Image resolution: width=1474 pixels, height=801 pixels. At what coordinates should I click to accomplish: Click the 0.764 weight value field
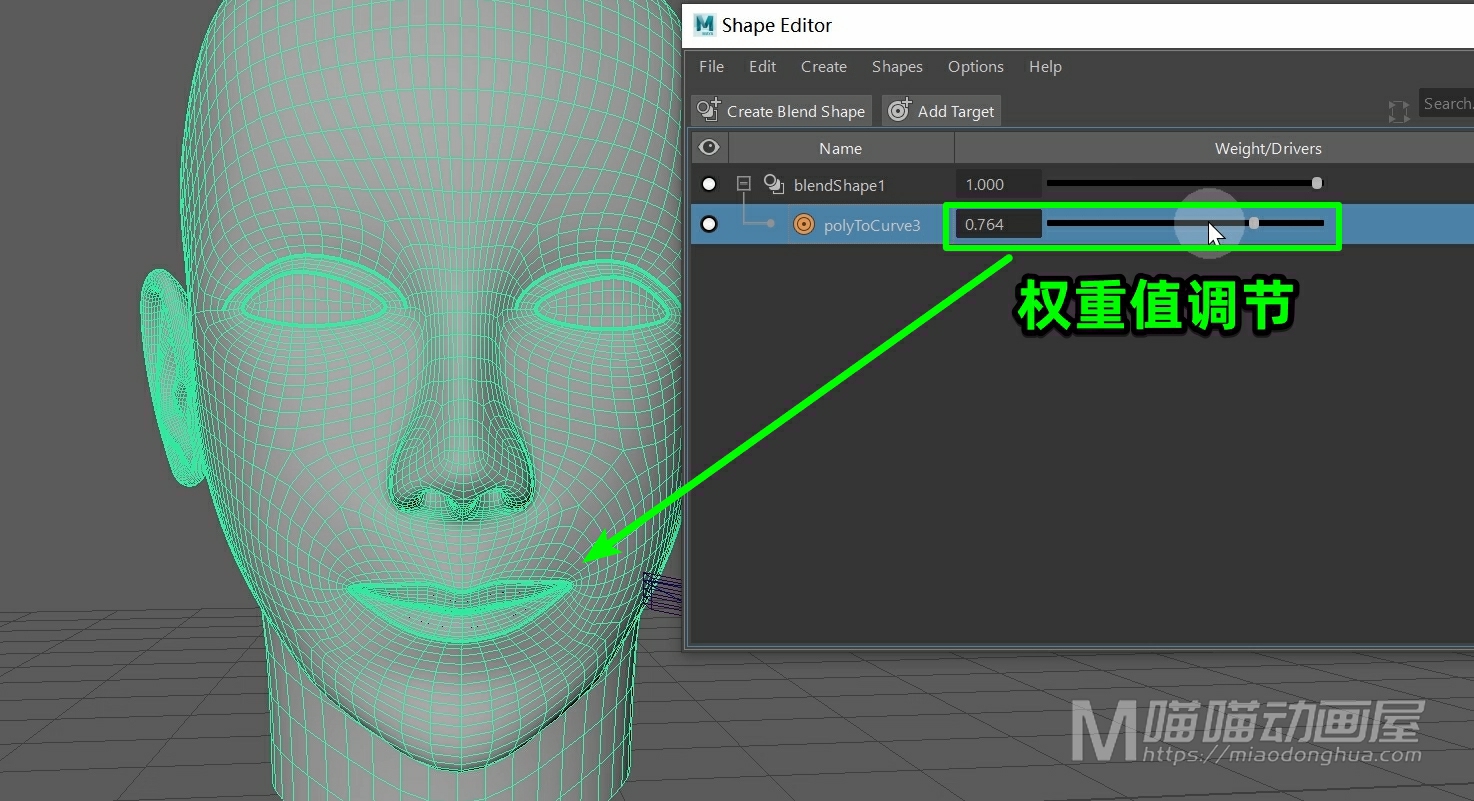997,225
